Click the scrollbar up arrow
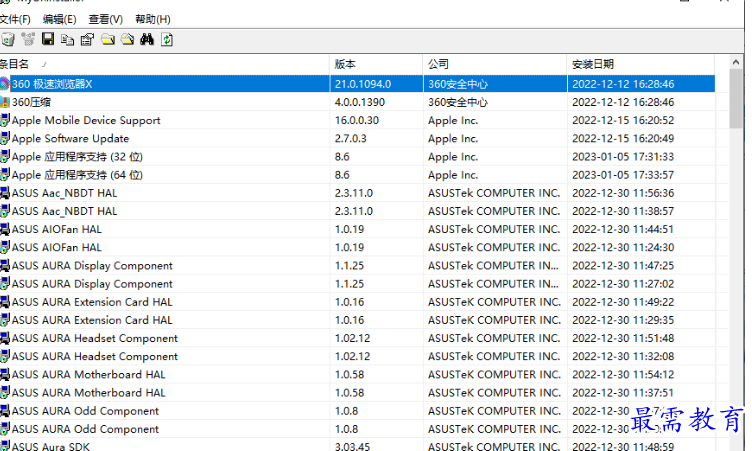This screenshot has height=451, width=752. click(x=736, y=62)
